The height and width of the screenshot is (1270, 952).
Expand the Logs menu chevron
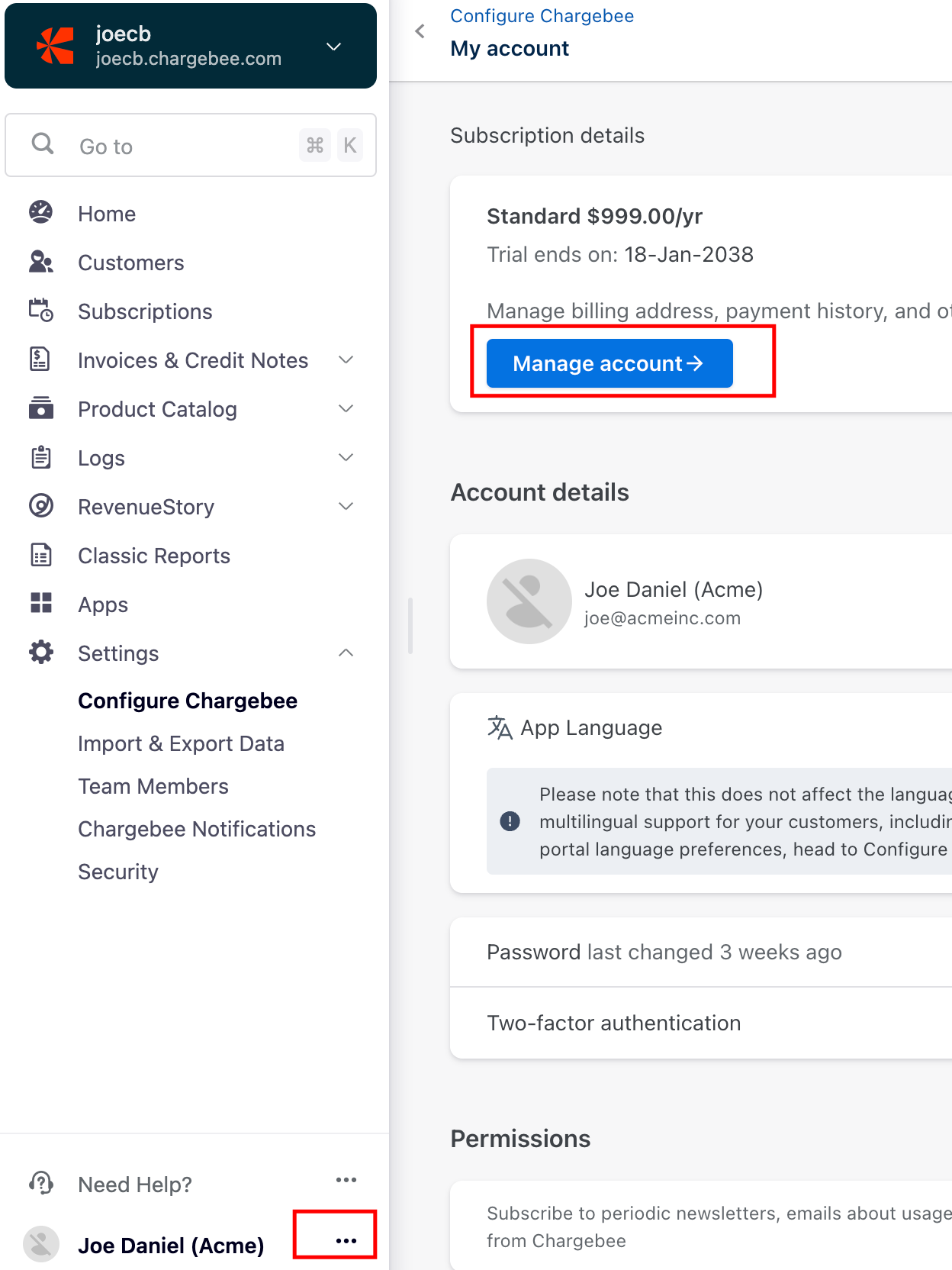point(346,458)
